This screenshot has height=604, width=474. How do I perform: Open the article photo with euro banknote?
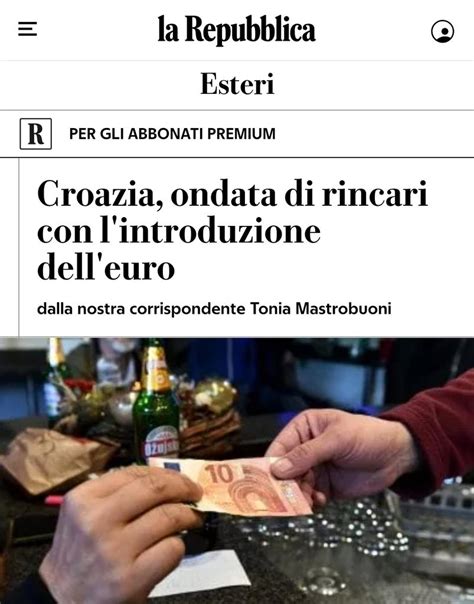coord(237,471)
